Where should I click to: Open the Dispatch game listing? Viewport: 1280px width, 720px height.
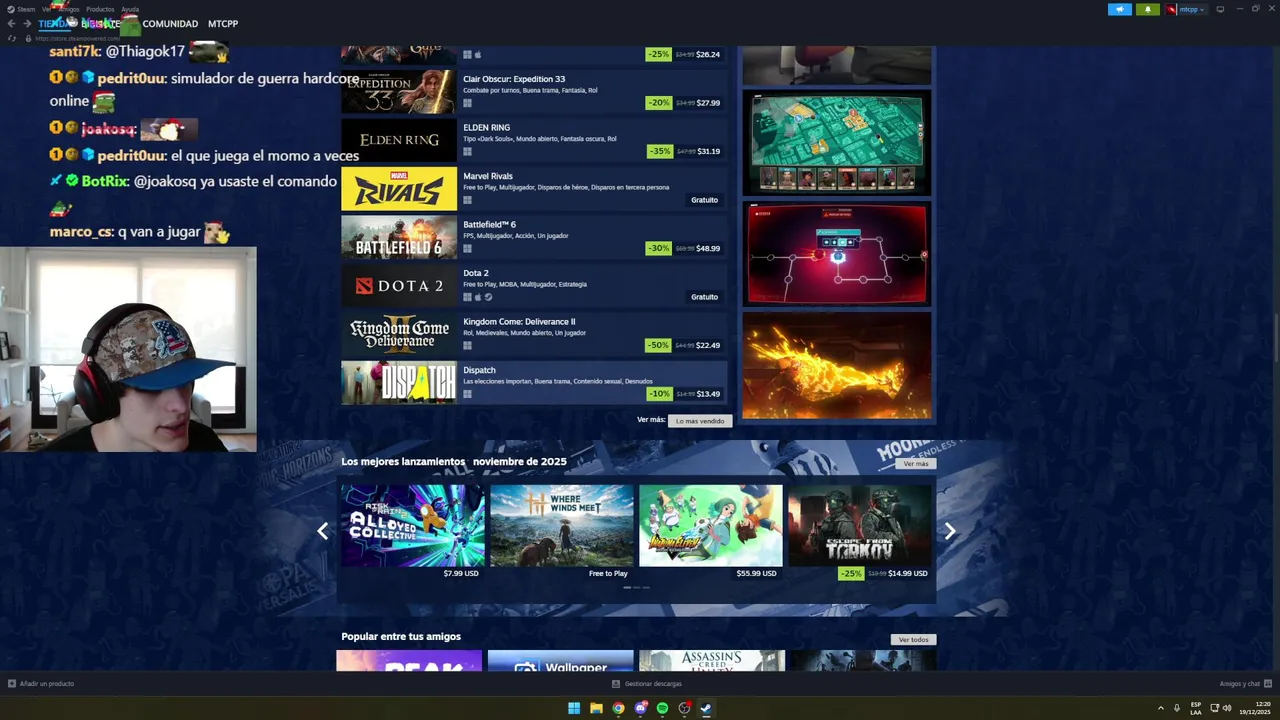coord(535,382)
